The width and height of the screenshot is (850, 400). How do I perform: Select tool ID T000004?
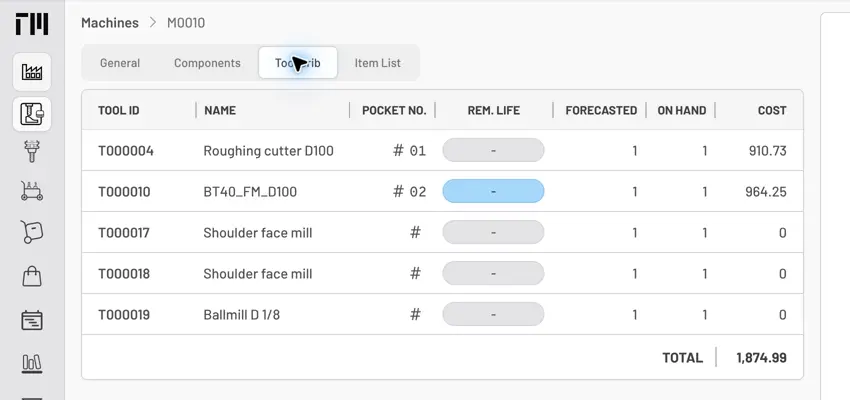click(x=126, y=151)
